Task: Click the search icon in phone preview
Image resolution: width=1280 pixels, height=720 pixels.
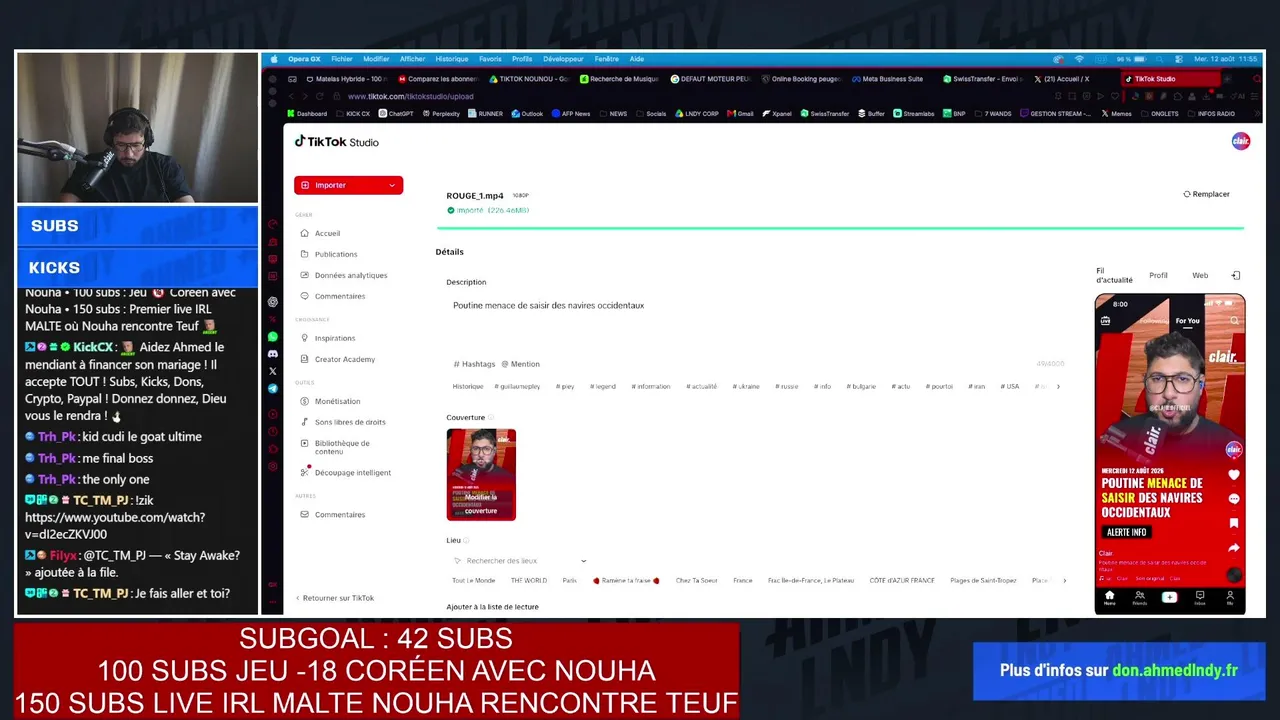Action: 1235,321
